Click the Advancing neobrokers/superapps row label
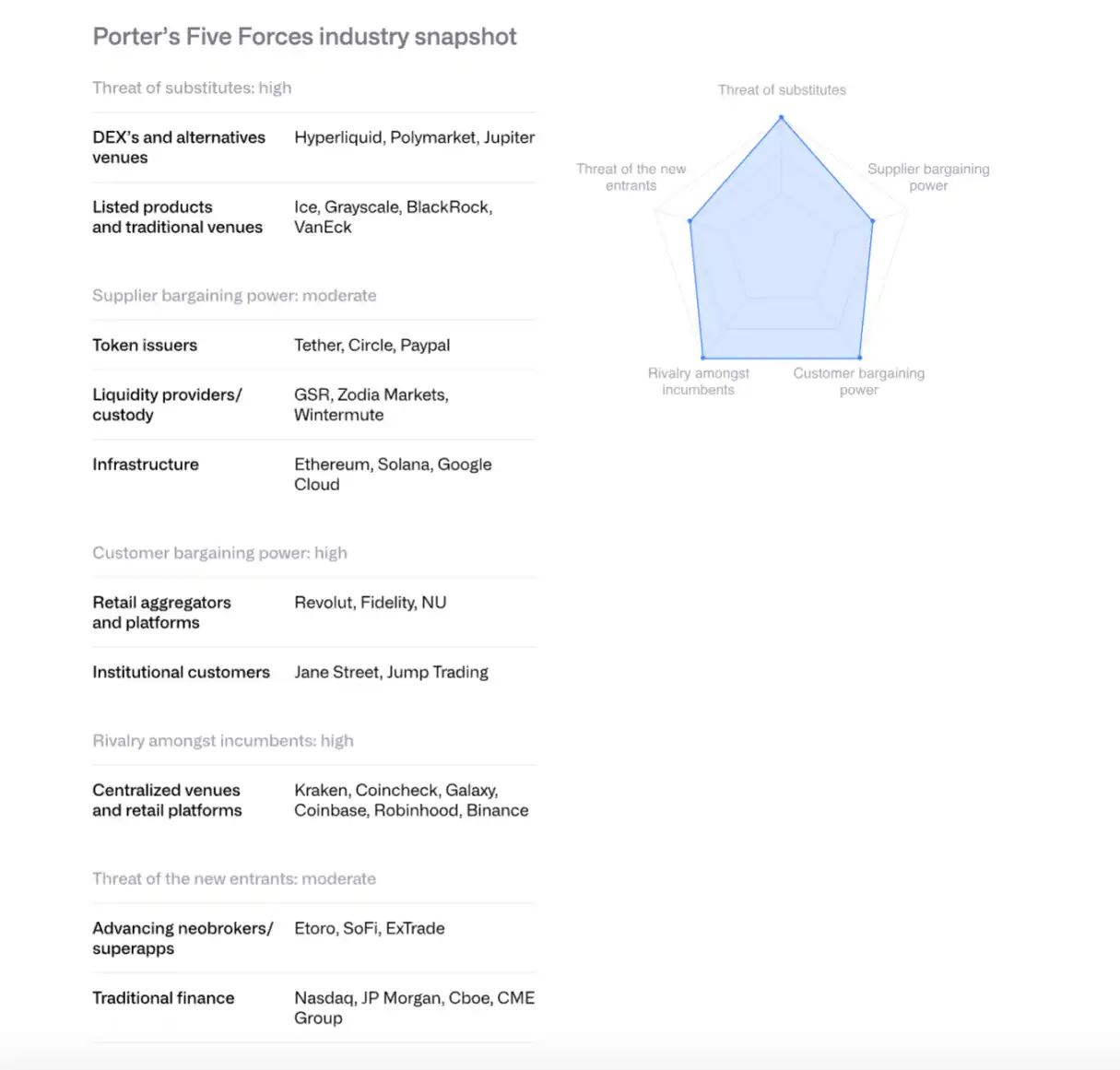1120x1070 pixels. [183, 938]
